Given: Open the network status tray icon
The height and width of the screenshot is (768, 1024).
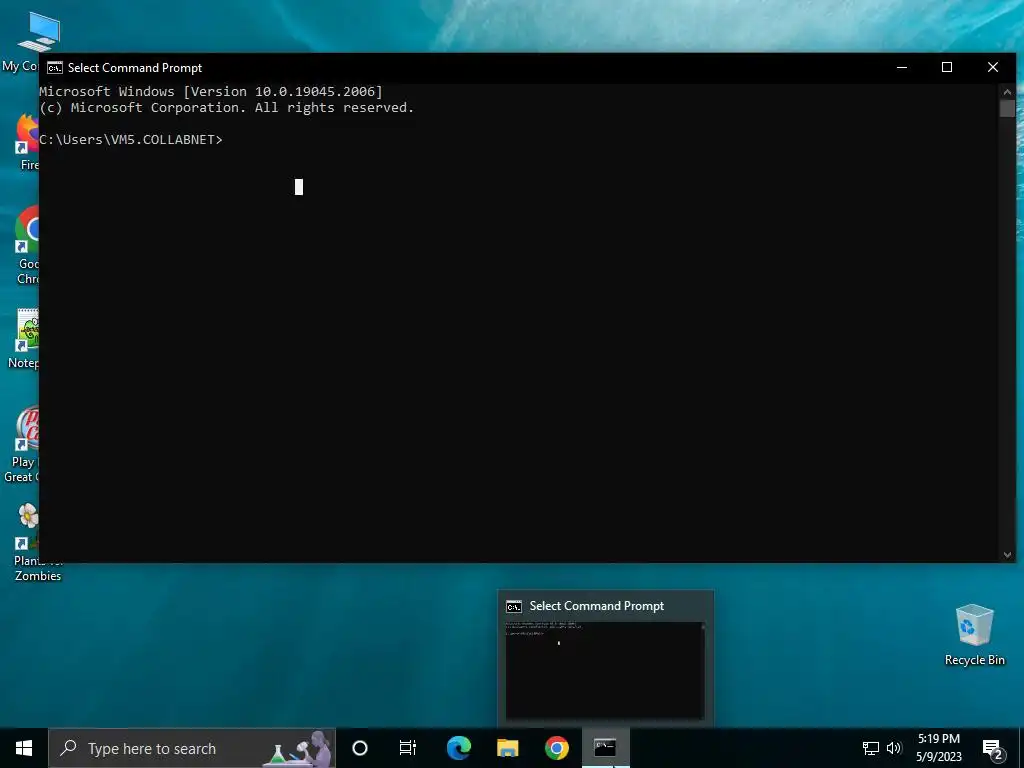Looking at the screenshot, I should click(871, 748).
